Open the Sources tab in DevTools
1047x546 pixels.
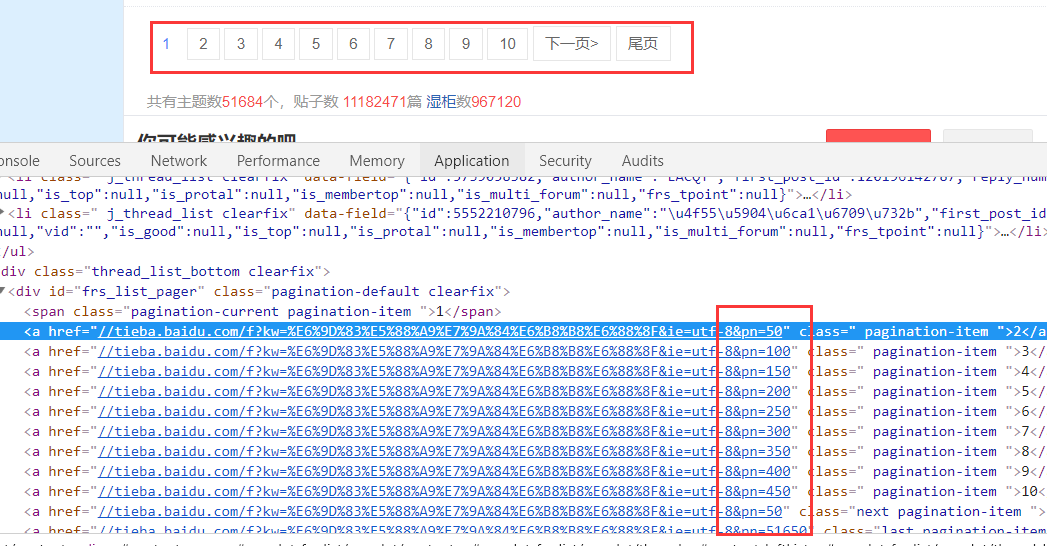[x=95, y=161]
